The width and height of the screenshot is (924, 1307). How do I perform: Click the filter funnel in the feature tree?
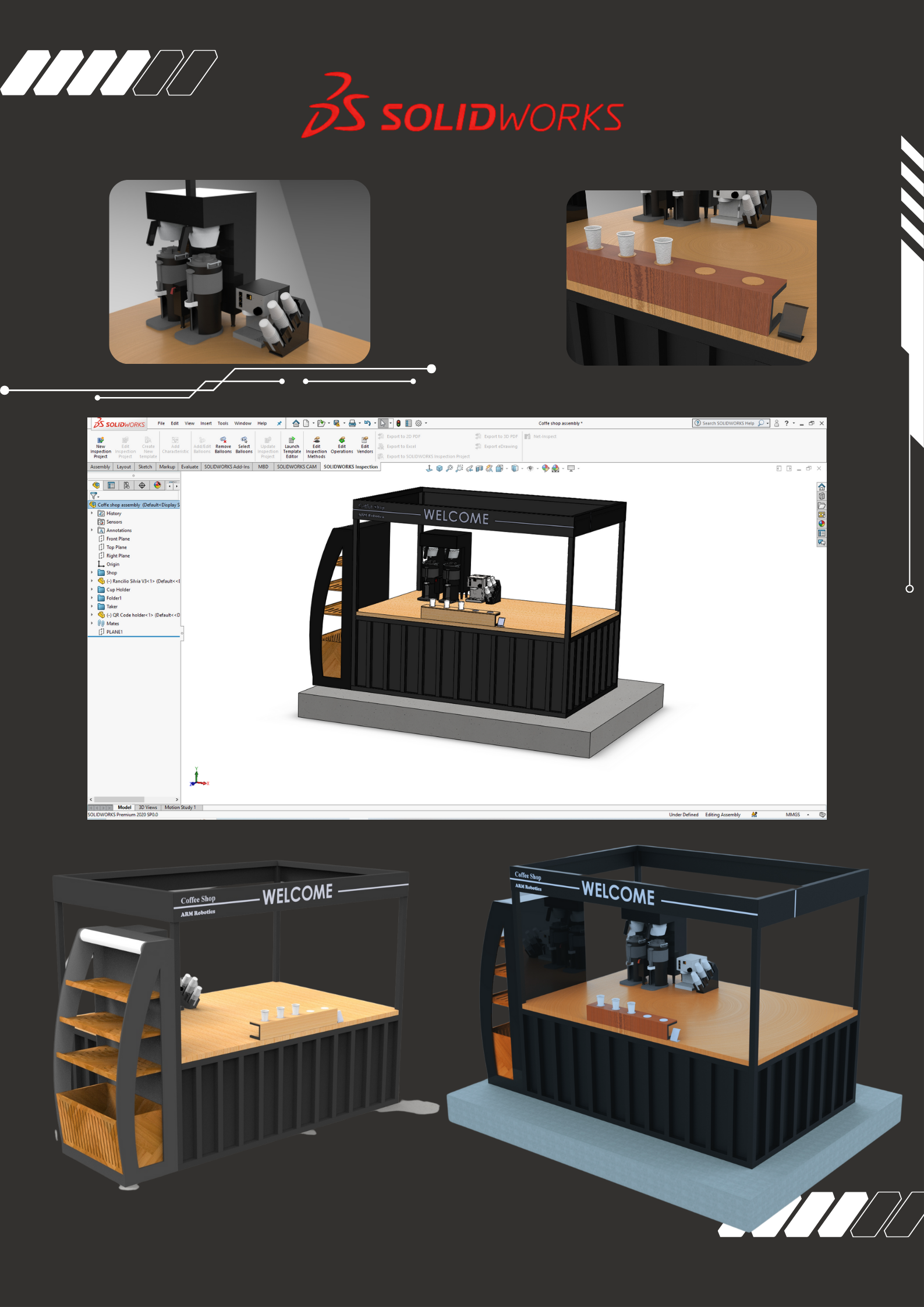coord(93,495)
